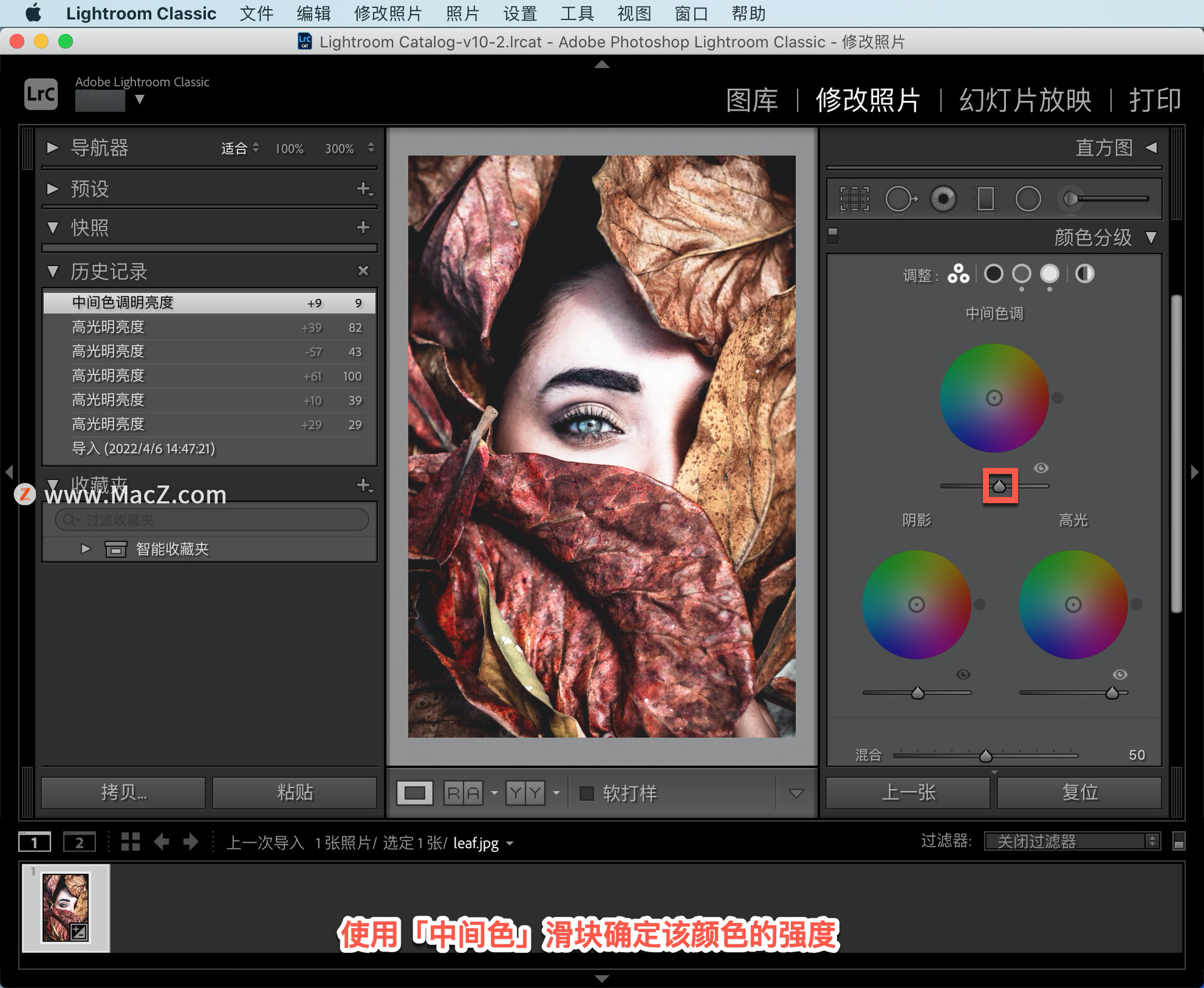
Task: Open the filter preset dropdown
Action: point(1072,841)
